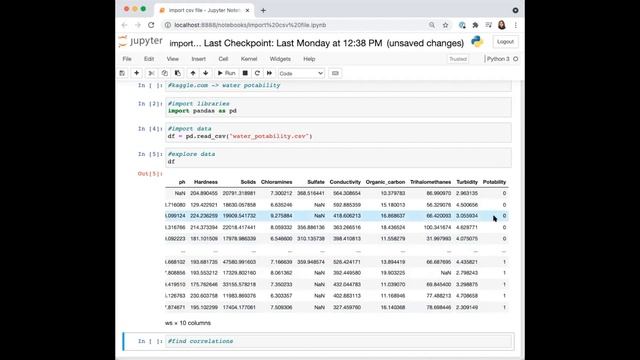Click the kaggle.com comment cell
This screenshot has height=360, width=640.
338,85
